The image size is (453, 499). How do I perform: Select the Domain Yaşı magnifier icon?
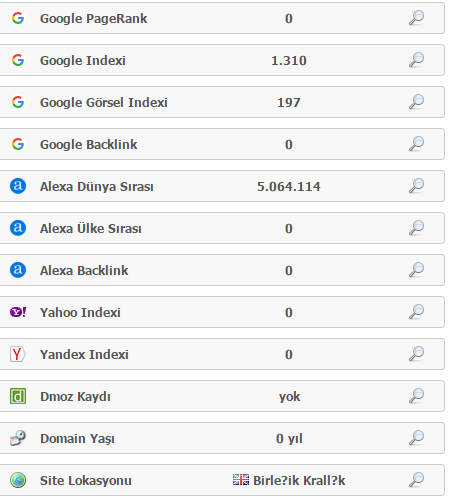point(416,438)
